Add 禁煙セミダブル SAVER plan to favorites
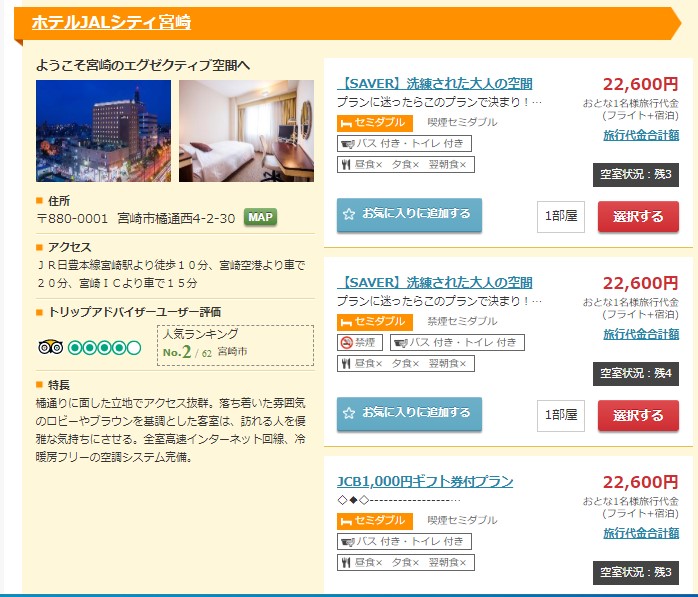The height and width of the screenshot is (597, 698). pos(409,414)
